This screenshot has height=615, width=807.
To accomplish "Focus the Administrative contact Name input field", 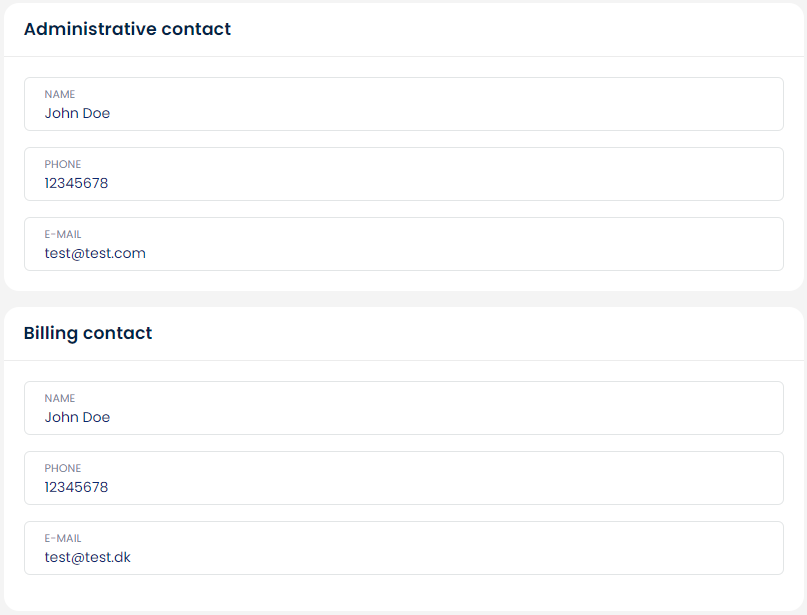I will [x=403, y=104].
